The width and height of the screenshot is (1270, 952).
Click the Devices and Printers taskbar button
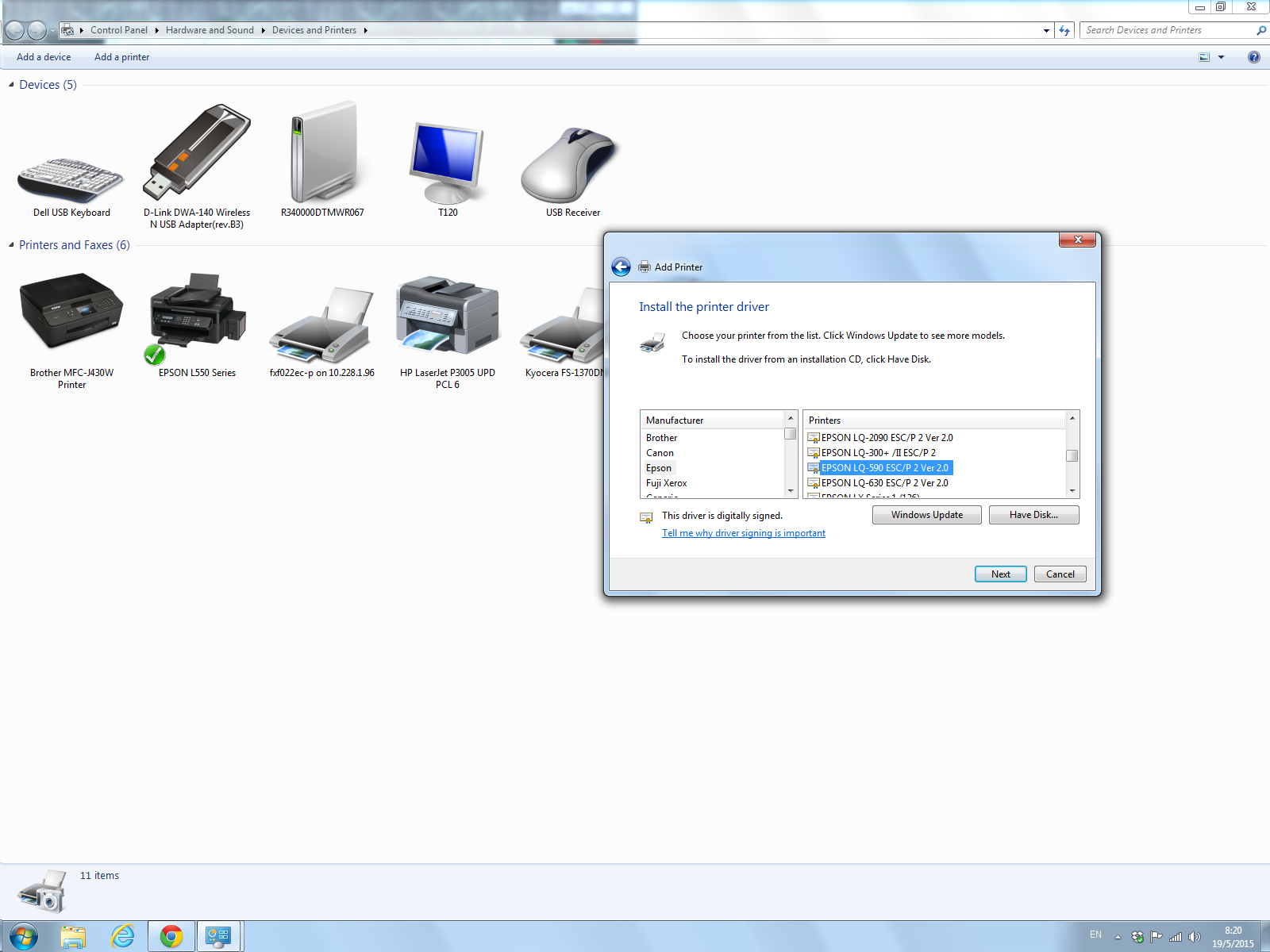pos(219,937)
